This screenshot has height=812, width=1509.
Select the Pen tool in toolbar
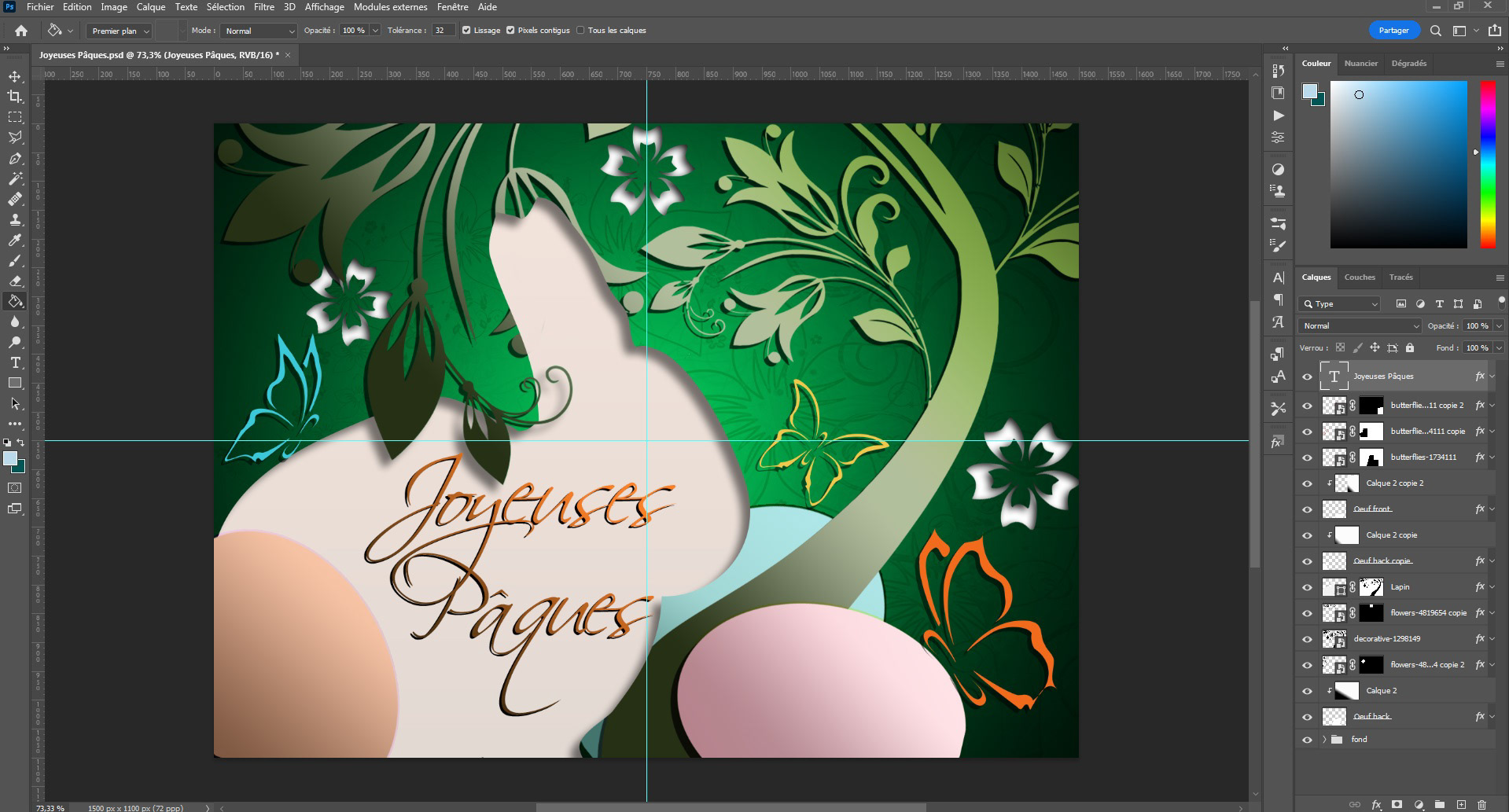[x=15, y=158]
